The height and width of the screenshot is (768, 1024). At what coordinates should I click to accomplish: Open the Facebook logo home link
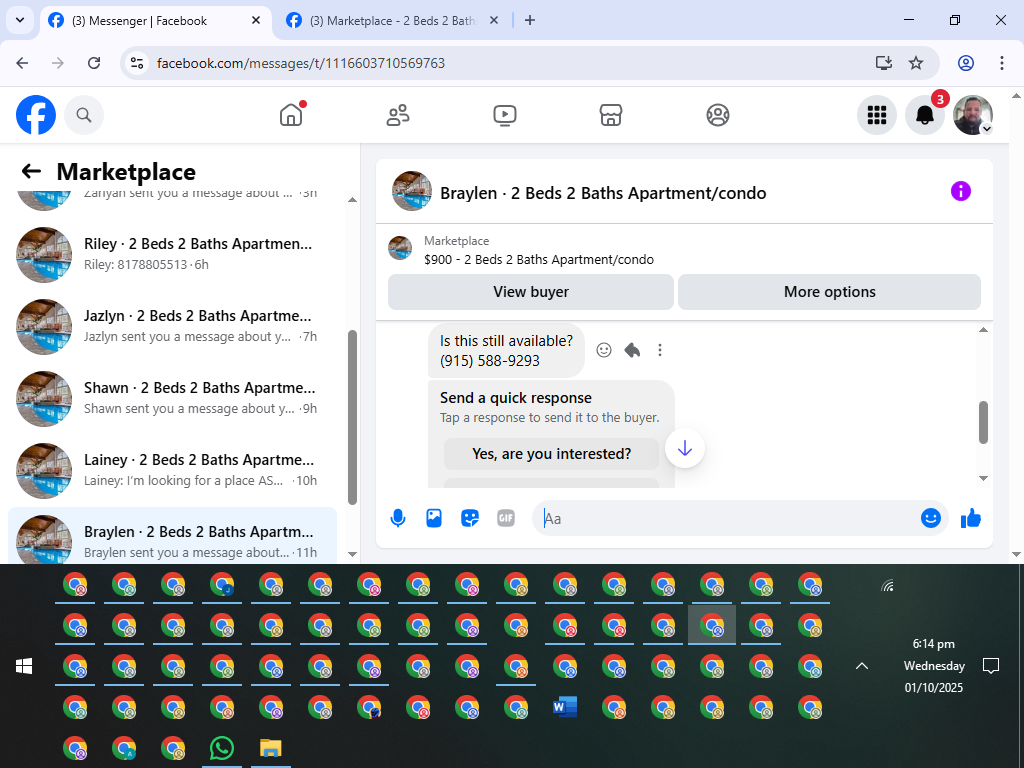point(36,115)
